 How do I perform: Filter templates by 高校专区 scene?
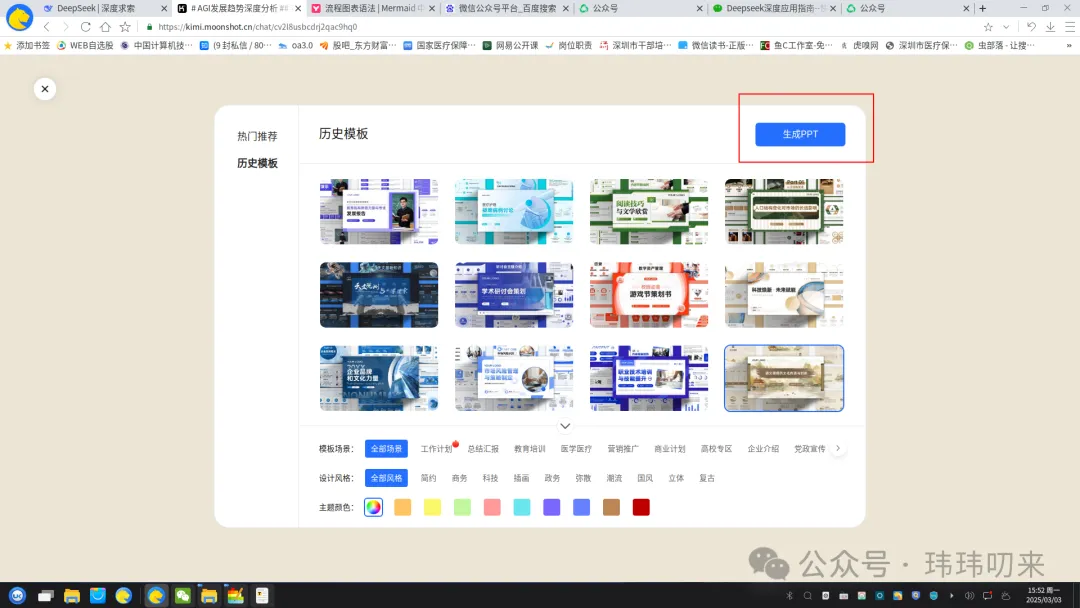point(716,449)
